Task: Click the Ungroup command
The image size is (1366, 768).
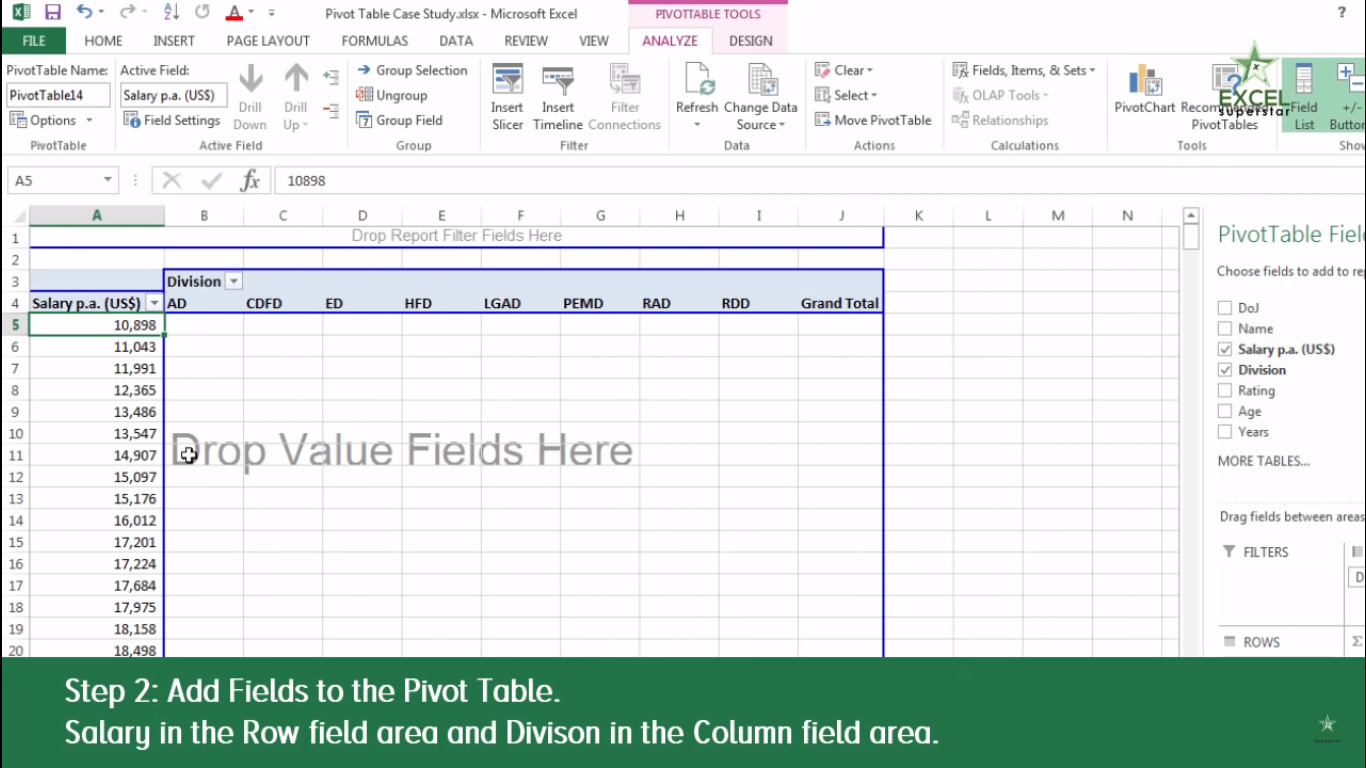Action: (391, 95)
